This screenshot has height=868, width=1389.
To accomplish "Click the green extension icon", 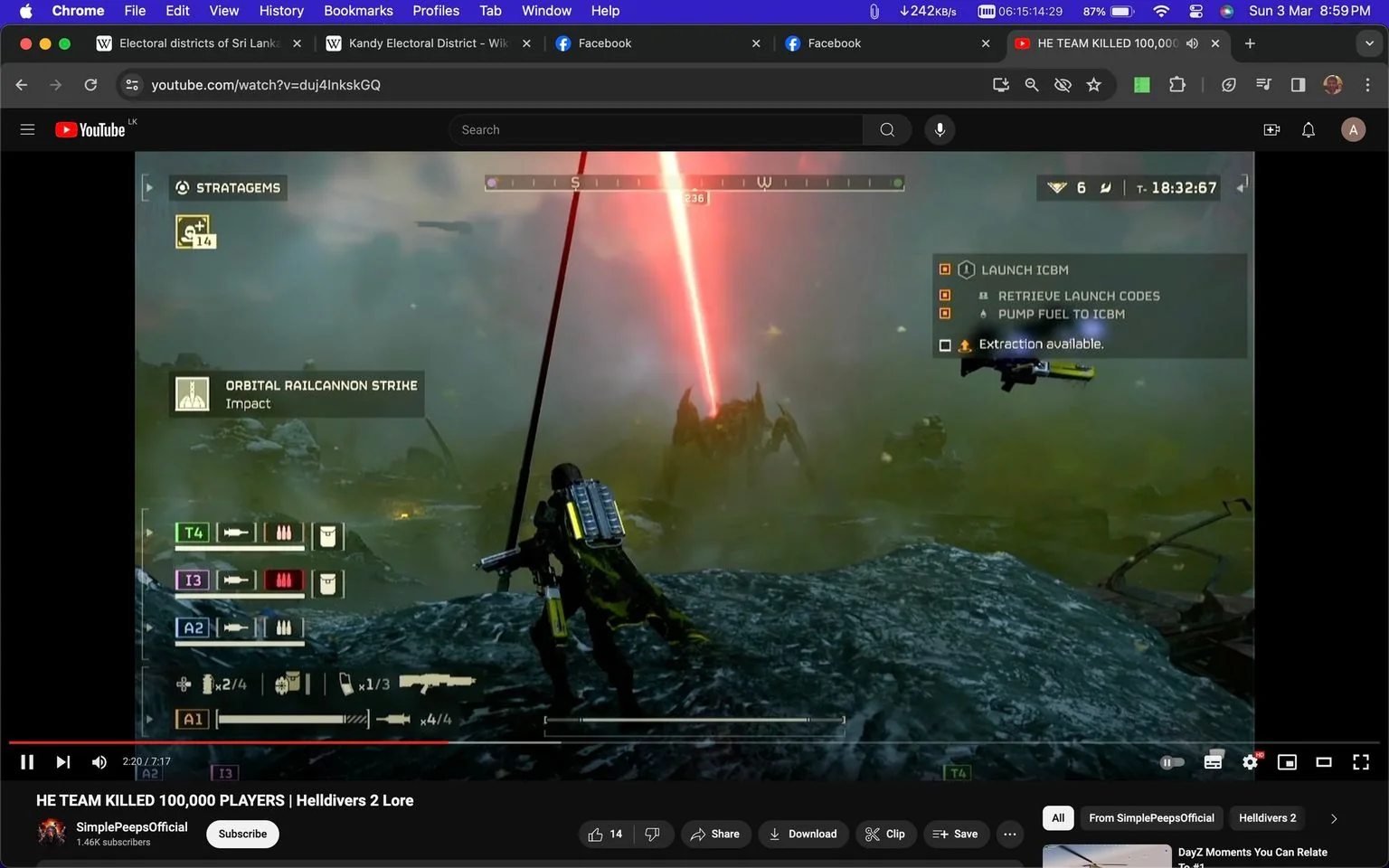I will 1142,84.
